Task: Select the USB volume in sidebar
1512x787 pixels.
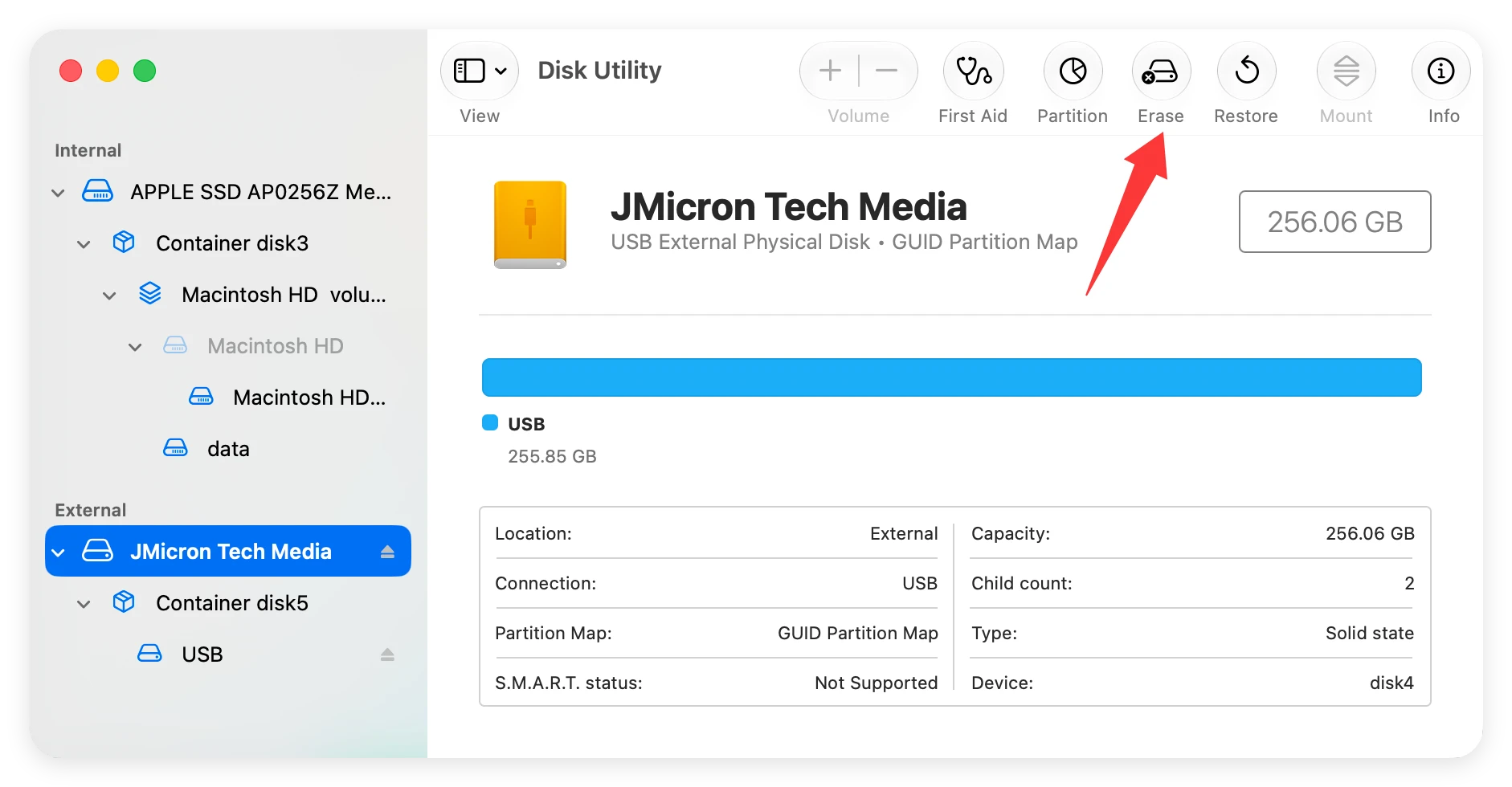Action: pos(228,654)
